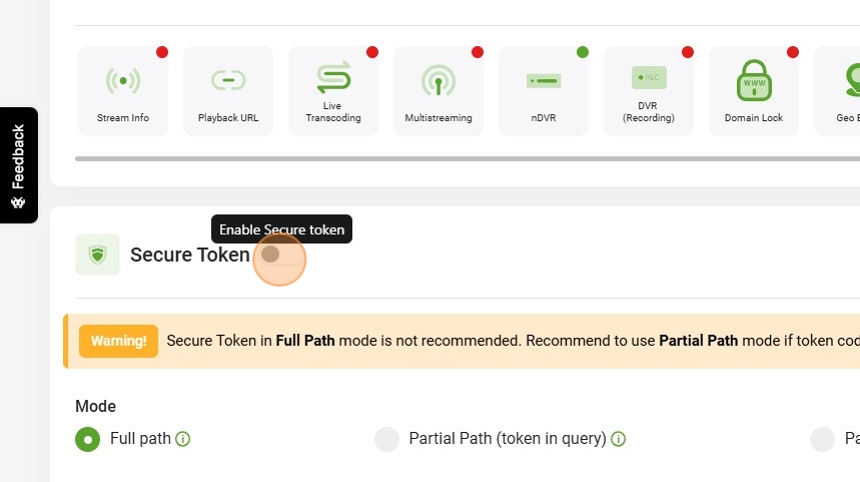Viewport: 860px width, 482px height.
Task: Click the Multistreaming red status dot
Action: (478, 52)
